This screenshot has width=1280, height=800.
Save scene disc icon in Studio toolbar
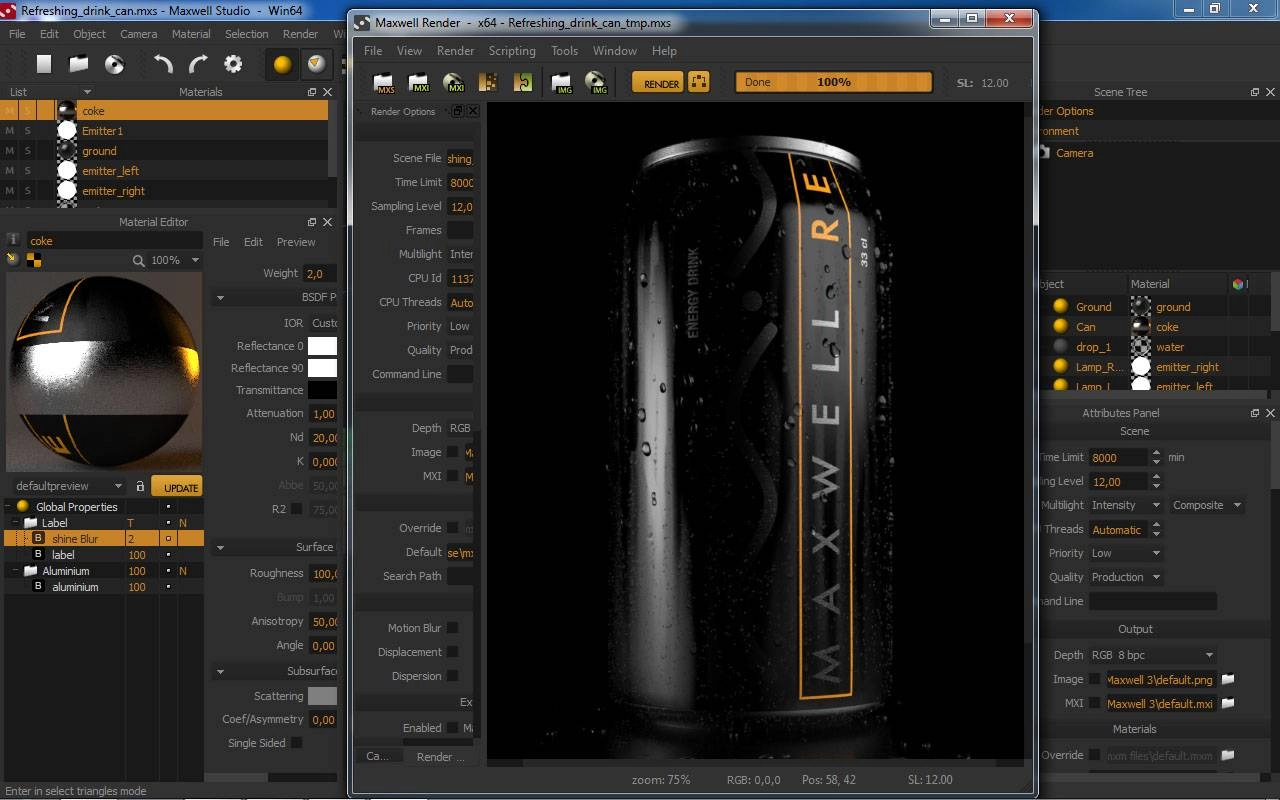point(115,64)
